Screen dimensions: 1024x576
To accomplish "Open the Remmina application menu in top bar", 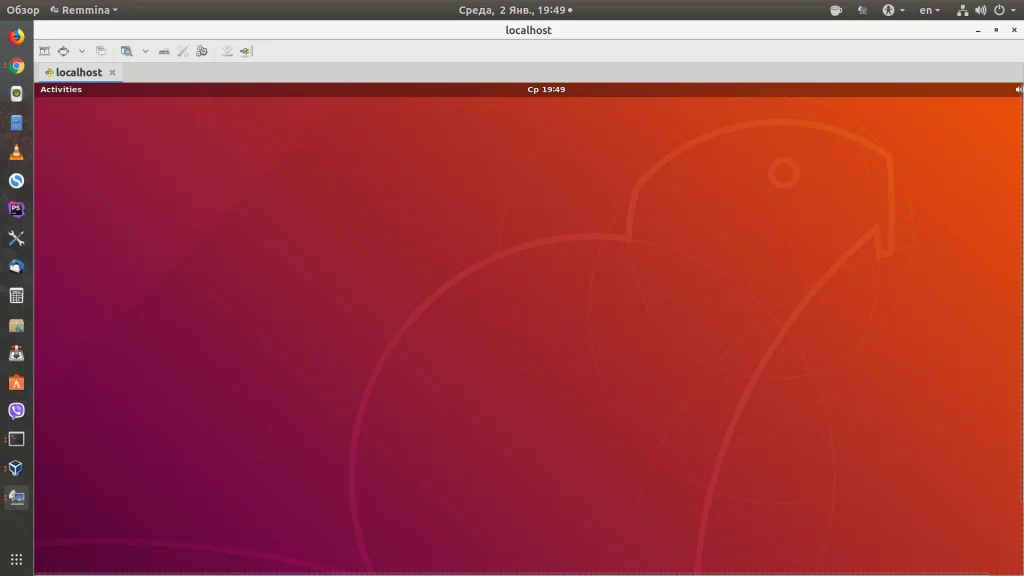I will (84, 10).
